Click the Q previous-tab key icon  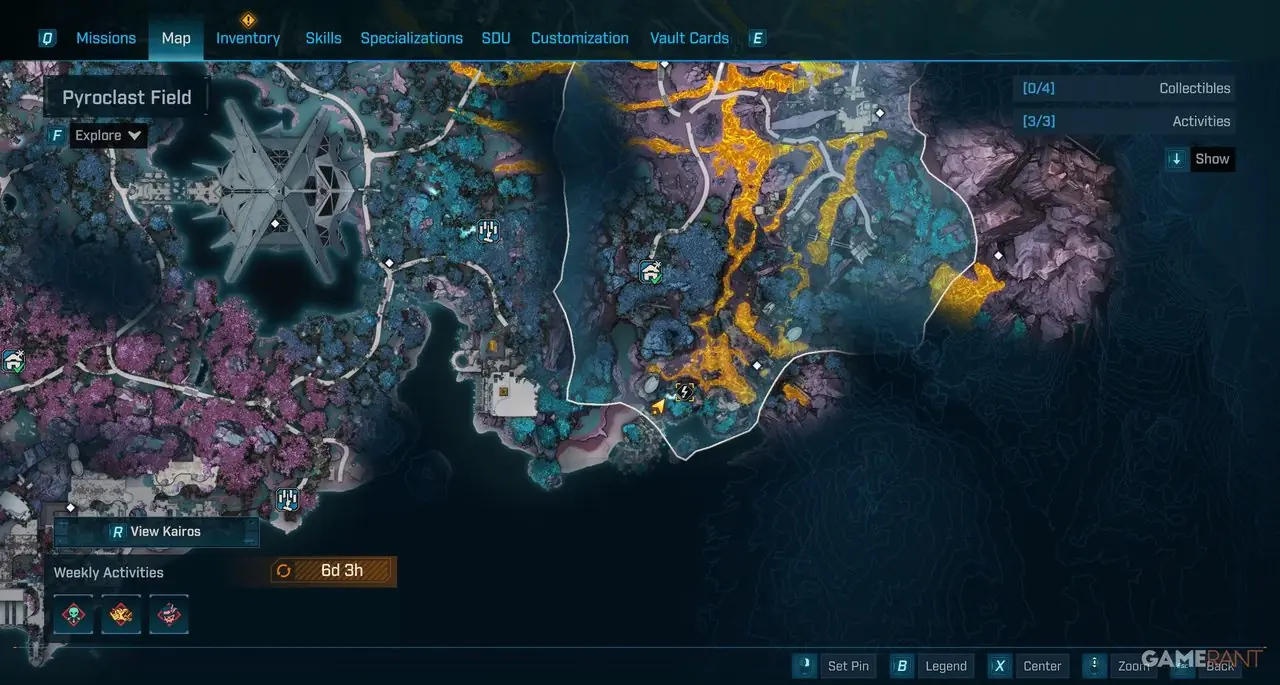click(x=47, y=38)
